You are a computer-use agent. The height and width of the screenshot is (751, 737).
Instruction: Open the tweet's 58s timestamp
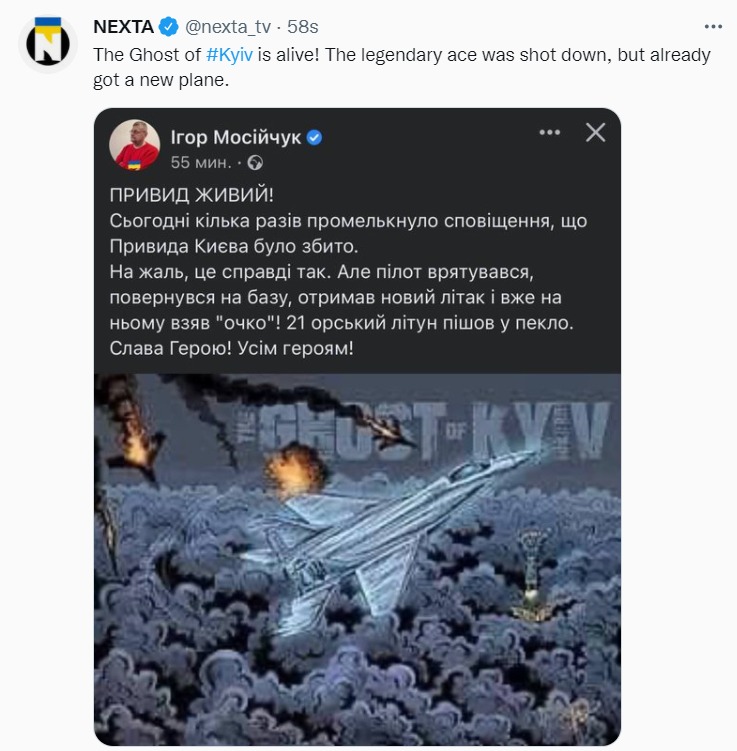point(303,27)
